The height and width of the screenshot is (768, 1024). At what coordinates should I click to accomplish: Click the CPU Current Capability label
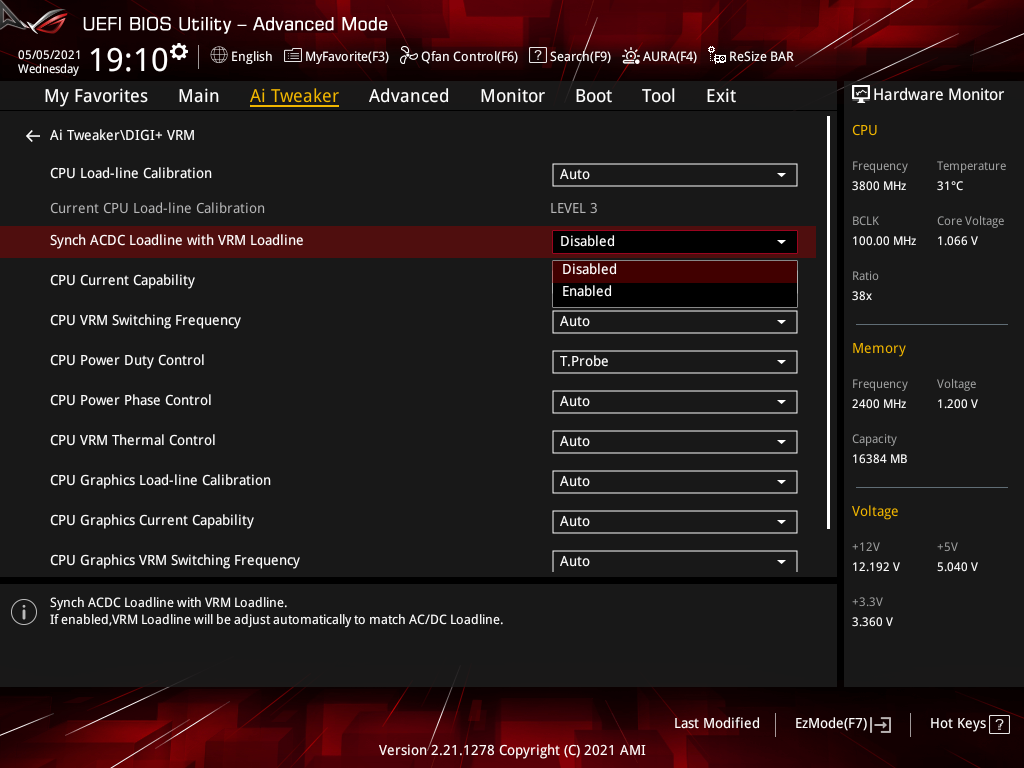pyautogui.click(x=122, y=280)
